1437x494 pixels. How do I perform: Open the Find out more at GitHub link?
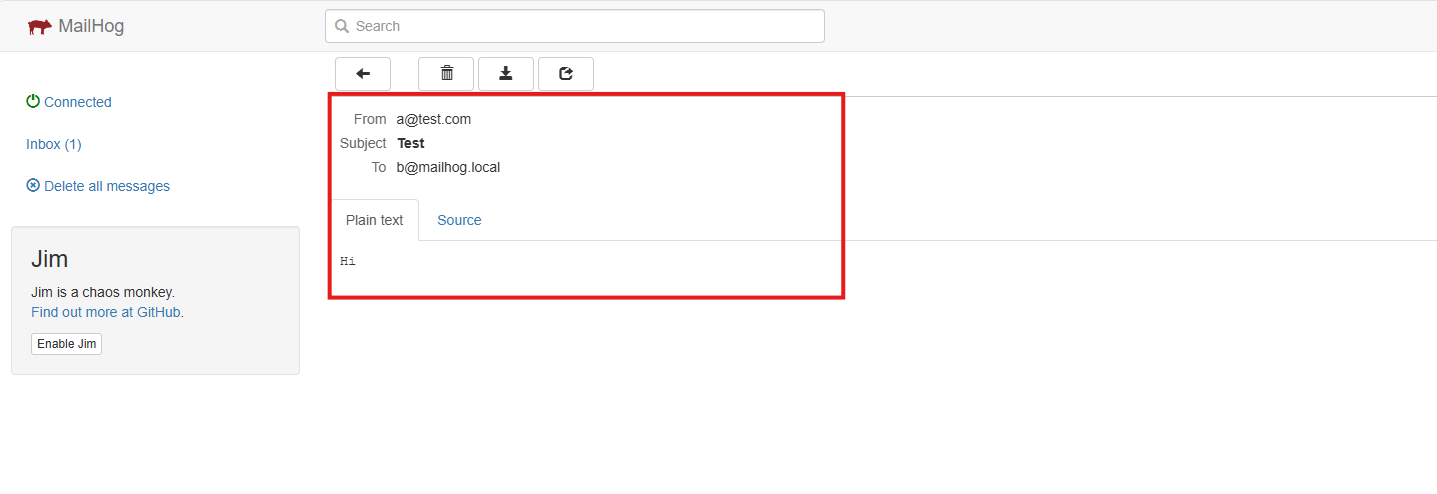tap(106, 312)
